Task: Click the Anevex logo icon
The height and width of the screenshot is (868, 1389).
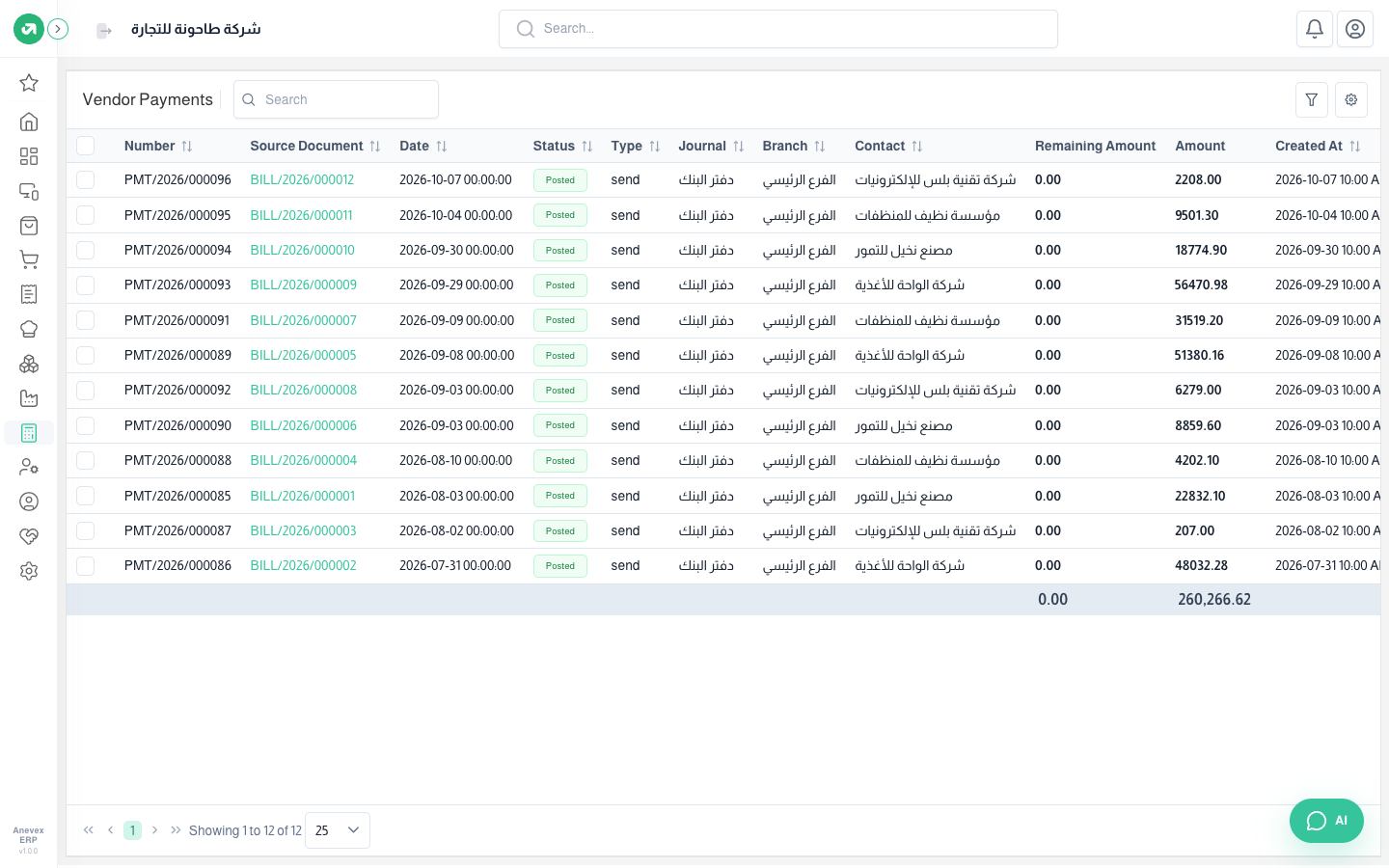Action: (29, 29)
